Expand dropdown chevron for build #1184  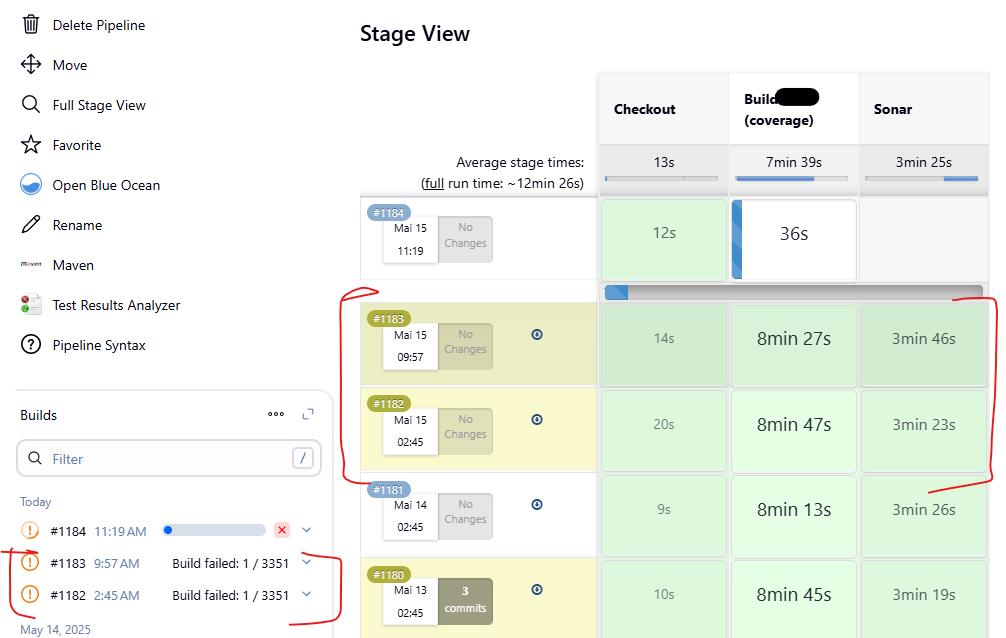click(x=306, y=530)
